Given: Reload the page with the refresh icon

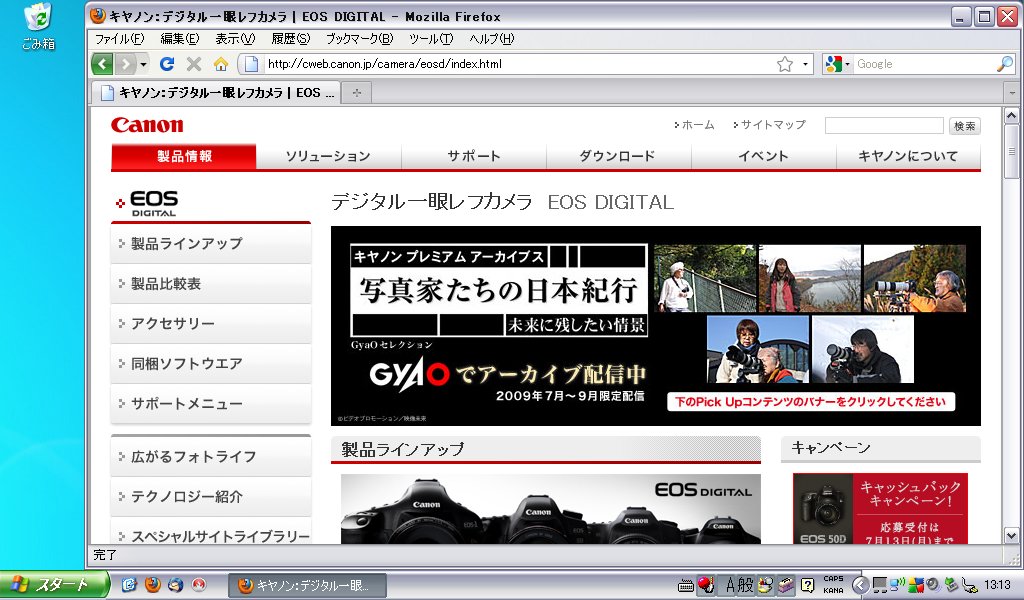Looking at the screenshot, I should click(167, 64).
